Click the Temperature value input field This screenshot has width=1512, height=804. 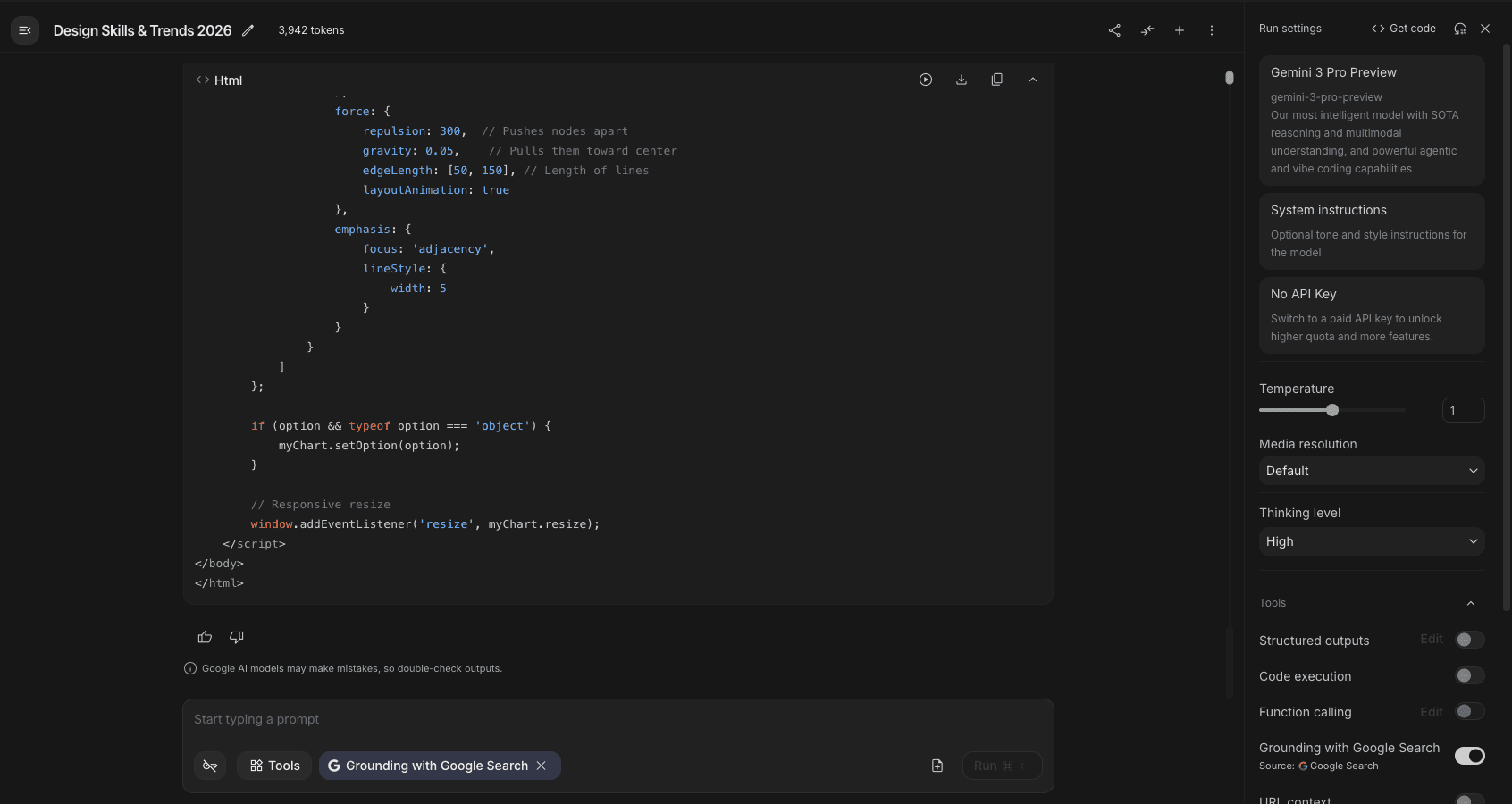1463,410
